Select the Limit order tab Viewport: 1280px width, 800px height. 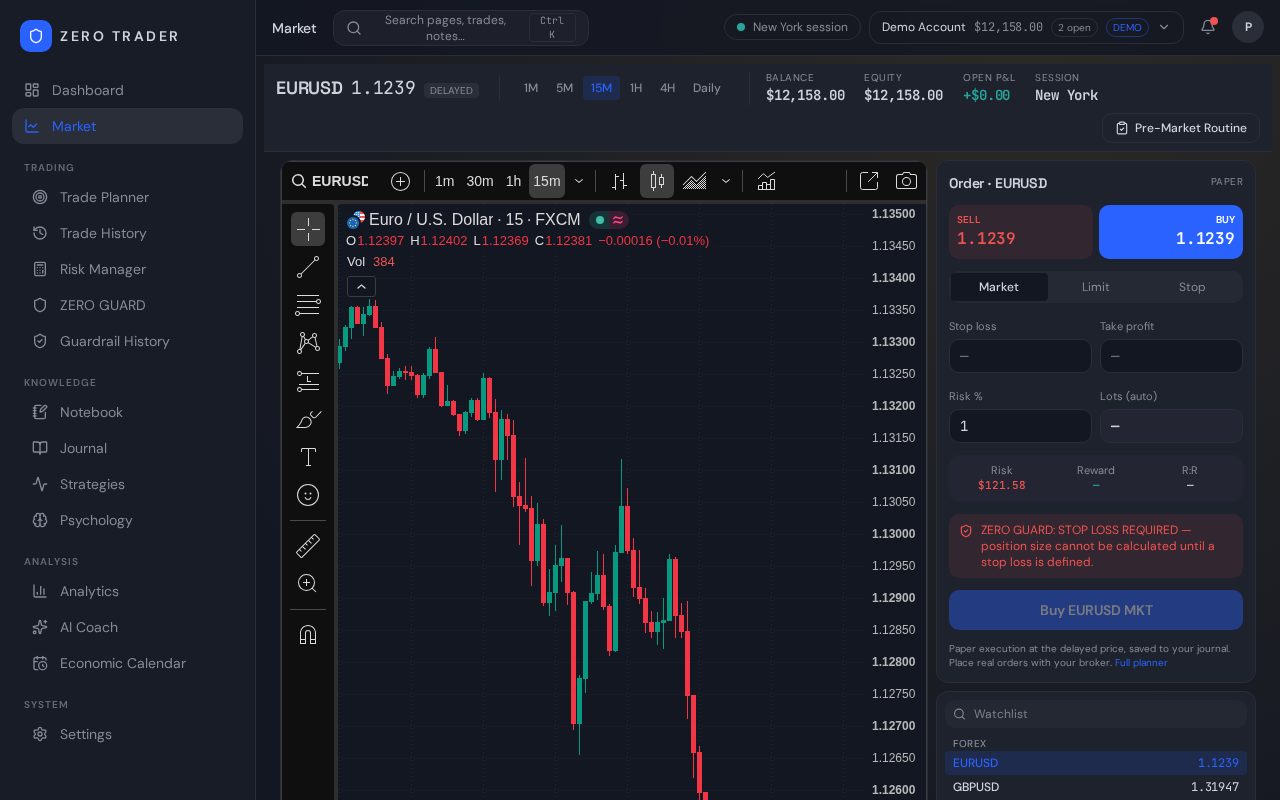click(x=1096, y=287)
